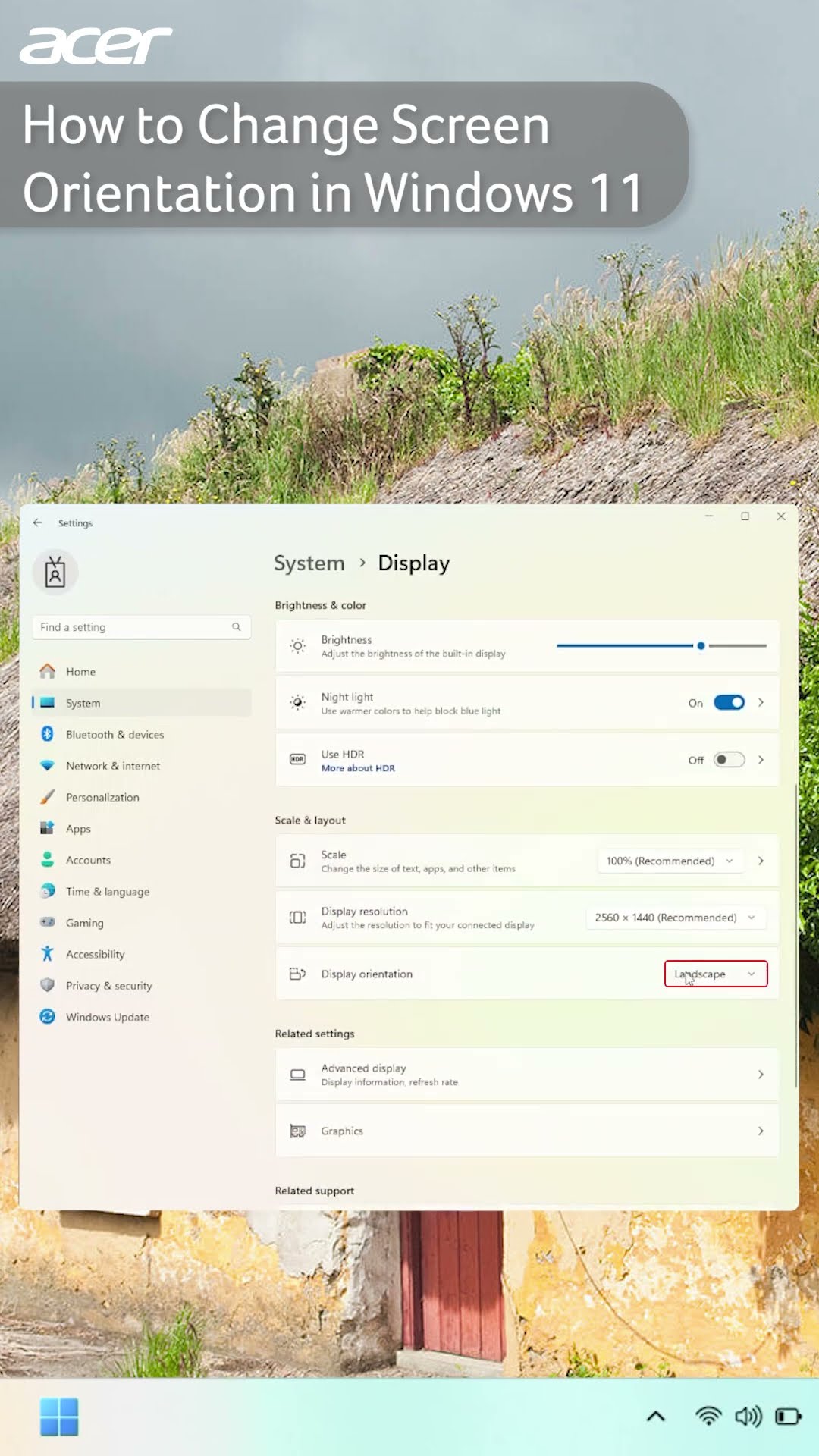This screenshot has width=819, height=1456.
Task: Click the Scale icon
Action: (x=298, y=861)
